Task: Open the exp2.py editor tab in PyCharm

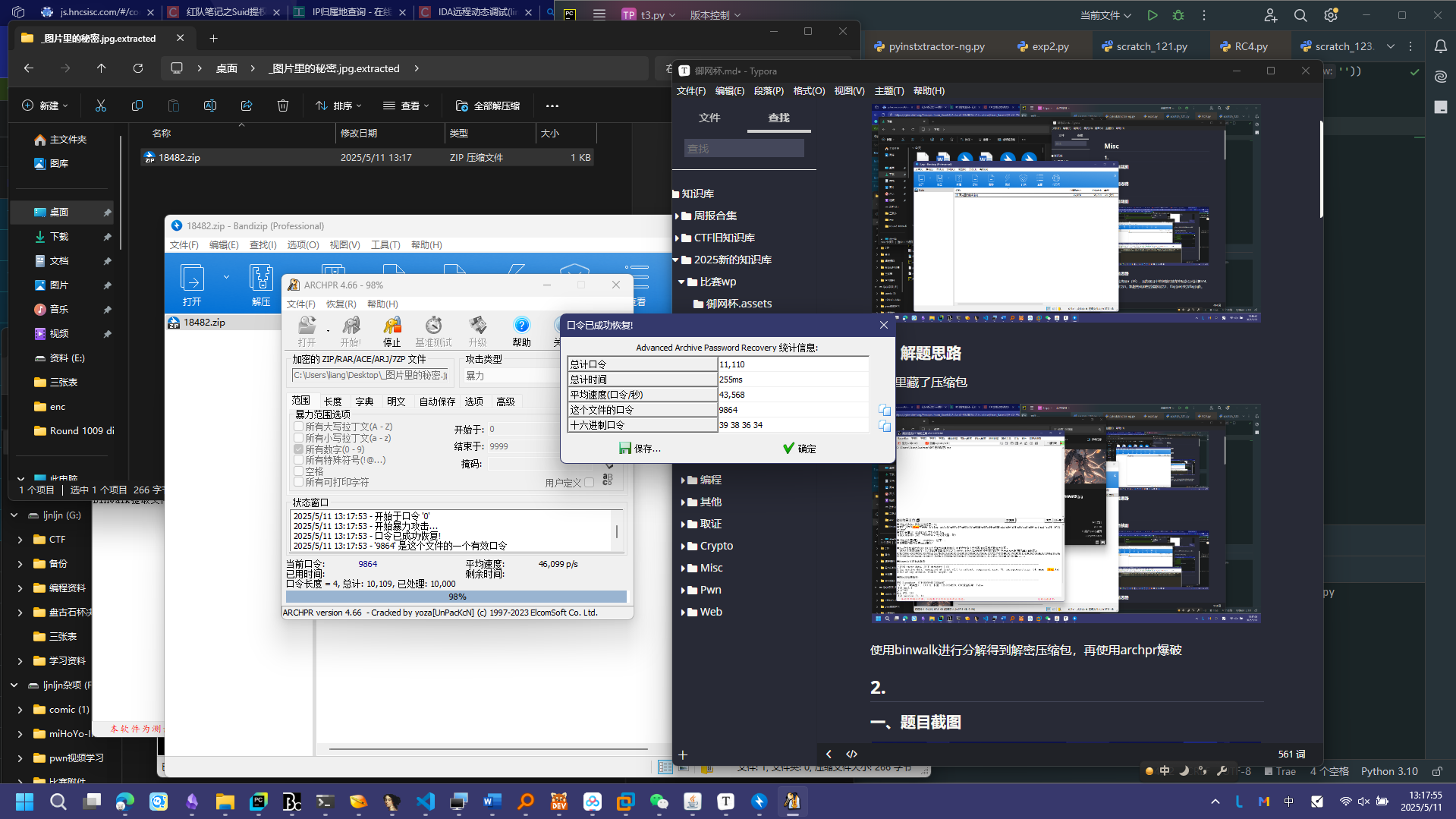Action: click(1043, 46)
